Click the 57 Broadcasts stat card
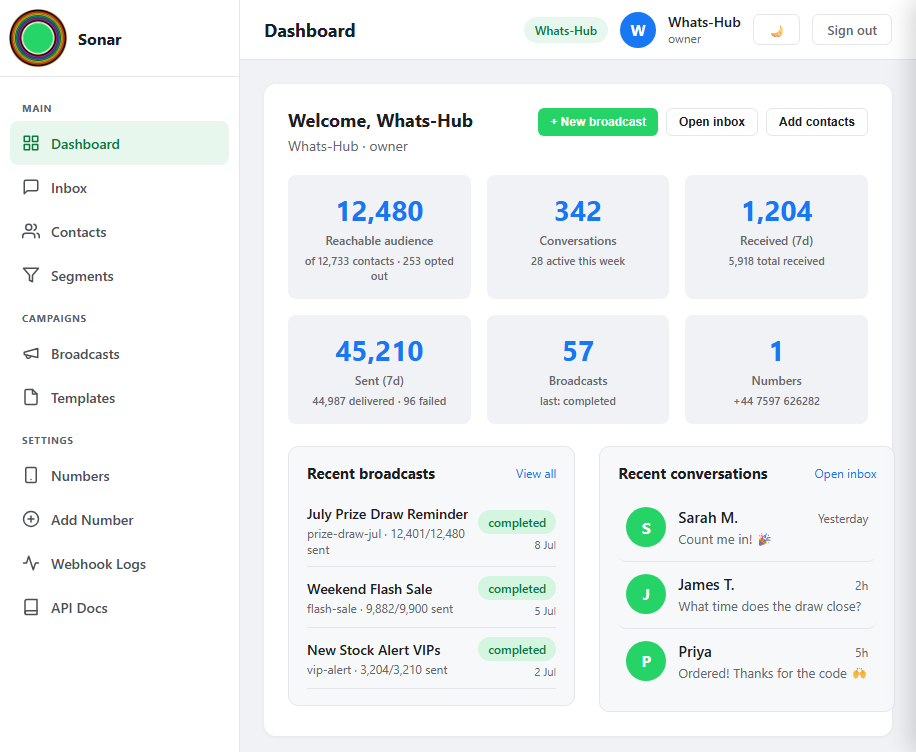This screenshot has width=916, height=752. tap(578, 369)
